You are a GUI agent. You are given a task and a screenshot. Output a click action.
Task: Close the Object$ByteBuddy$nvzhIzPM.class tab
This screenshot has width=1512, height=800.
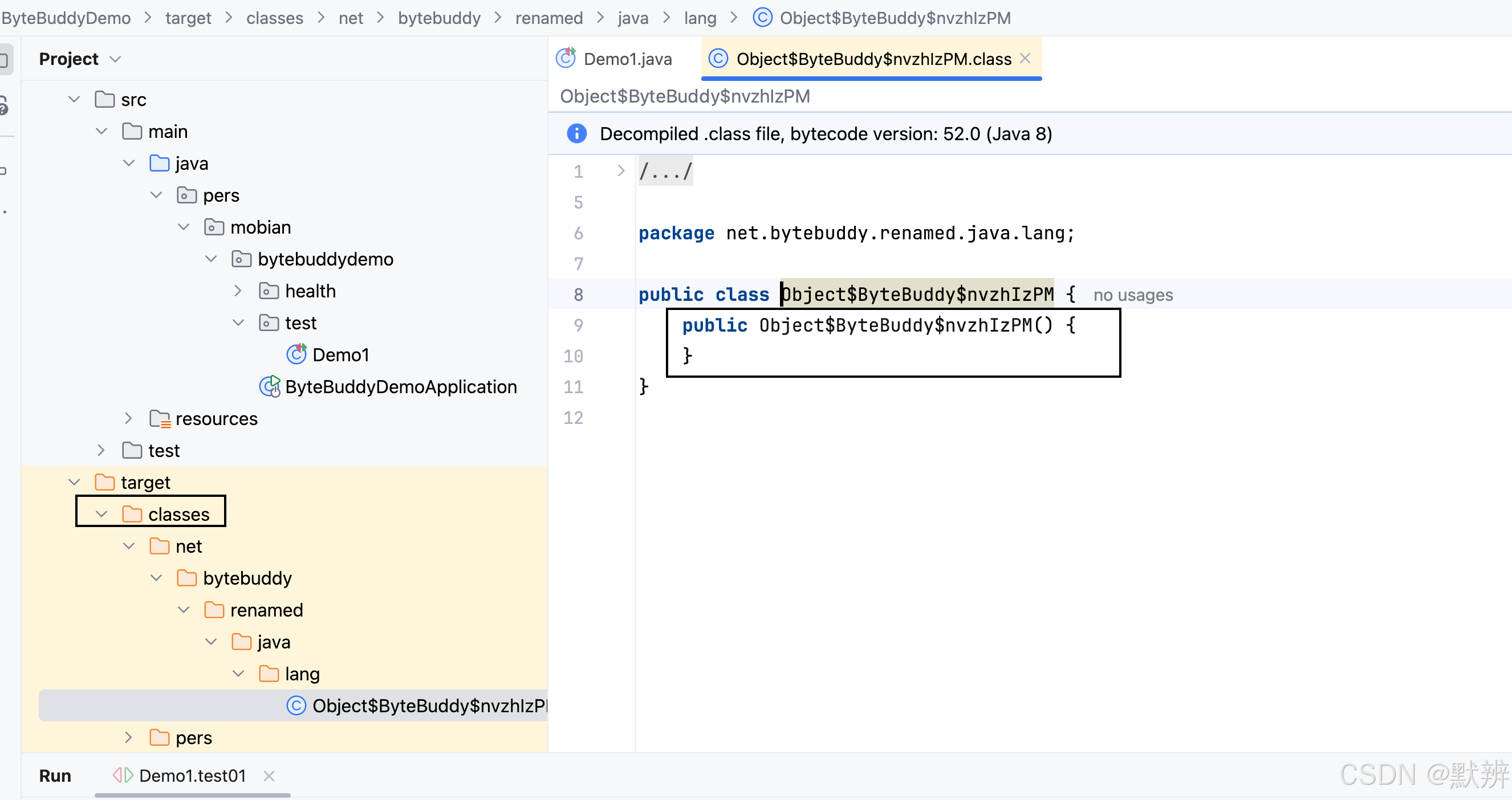[x=1025, y=59]
